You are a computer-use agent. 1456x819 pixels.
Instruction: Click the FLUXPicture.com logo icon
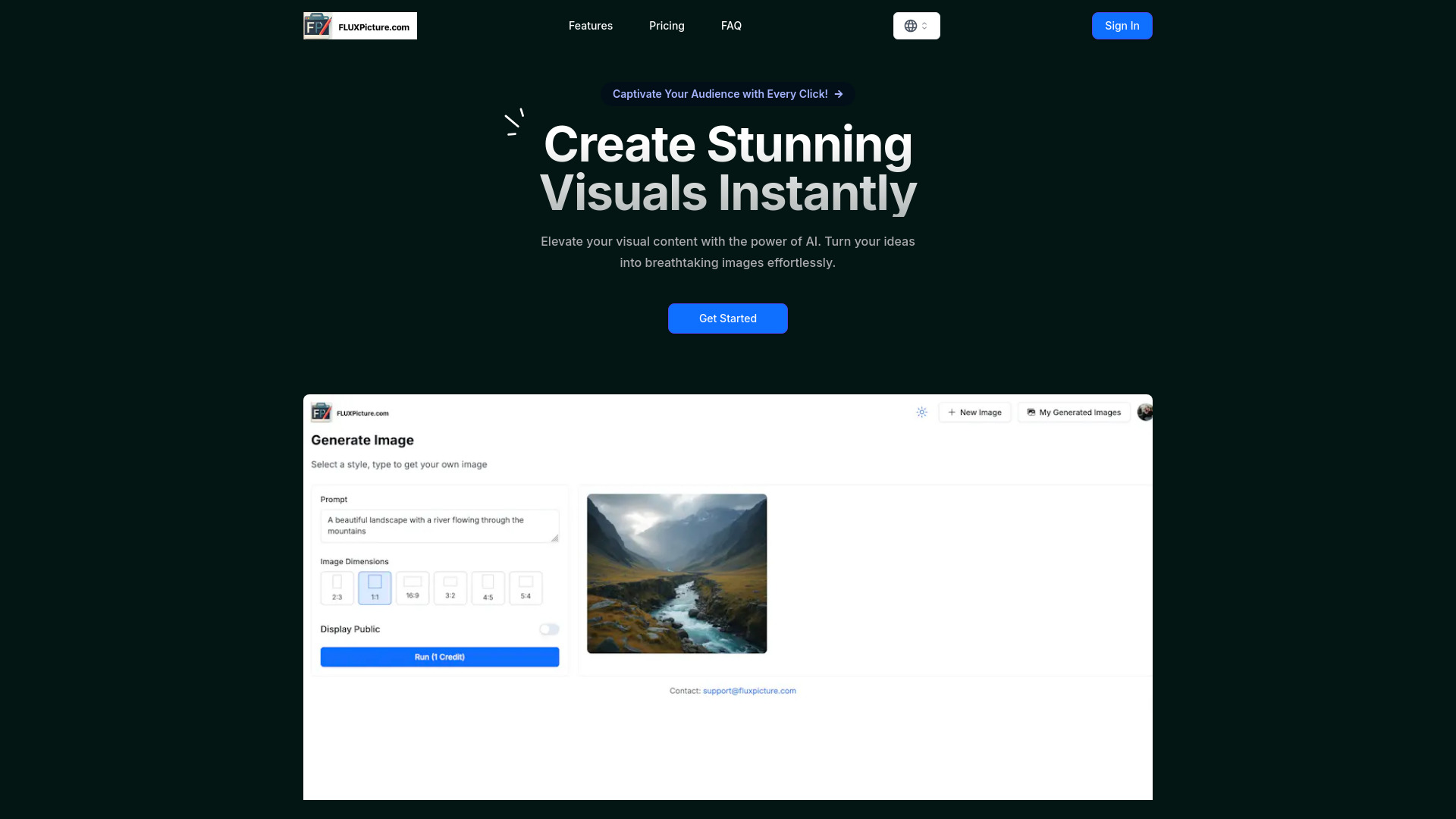tap(317, 26)
